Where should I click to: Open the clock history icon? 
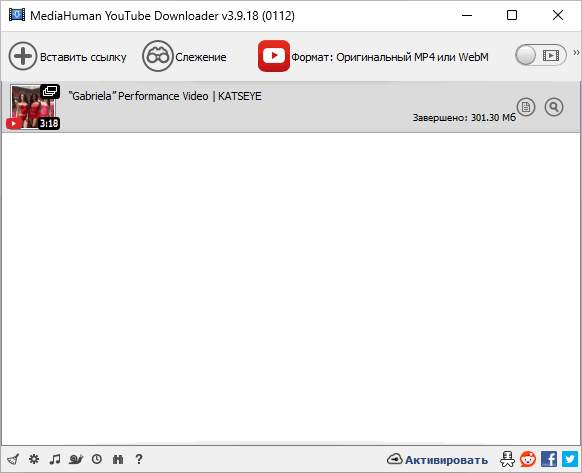tap(97, 459)
